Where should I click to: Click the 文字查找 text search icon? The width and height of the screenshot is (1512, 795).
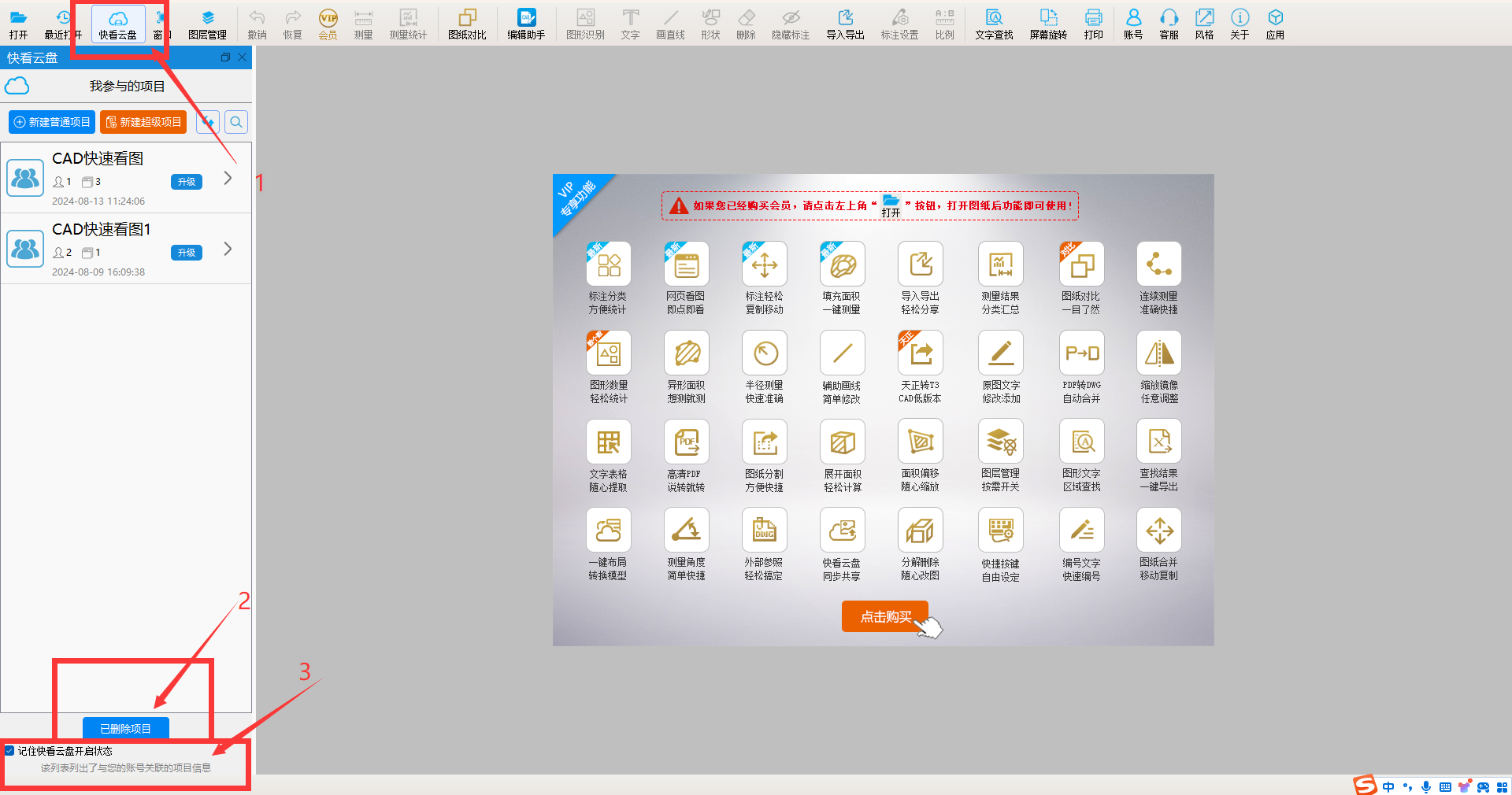994,24
